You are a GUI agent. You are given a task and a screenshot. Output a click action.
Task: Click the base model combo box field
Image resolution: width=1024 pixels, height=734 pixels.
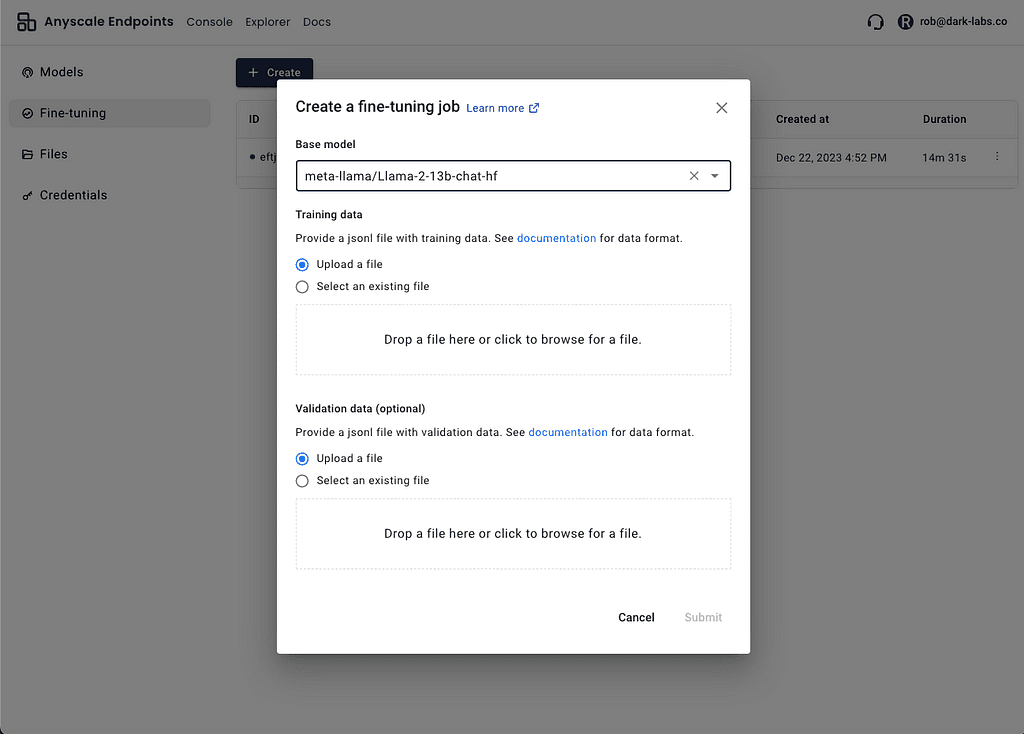click(x=513, y=176)
